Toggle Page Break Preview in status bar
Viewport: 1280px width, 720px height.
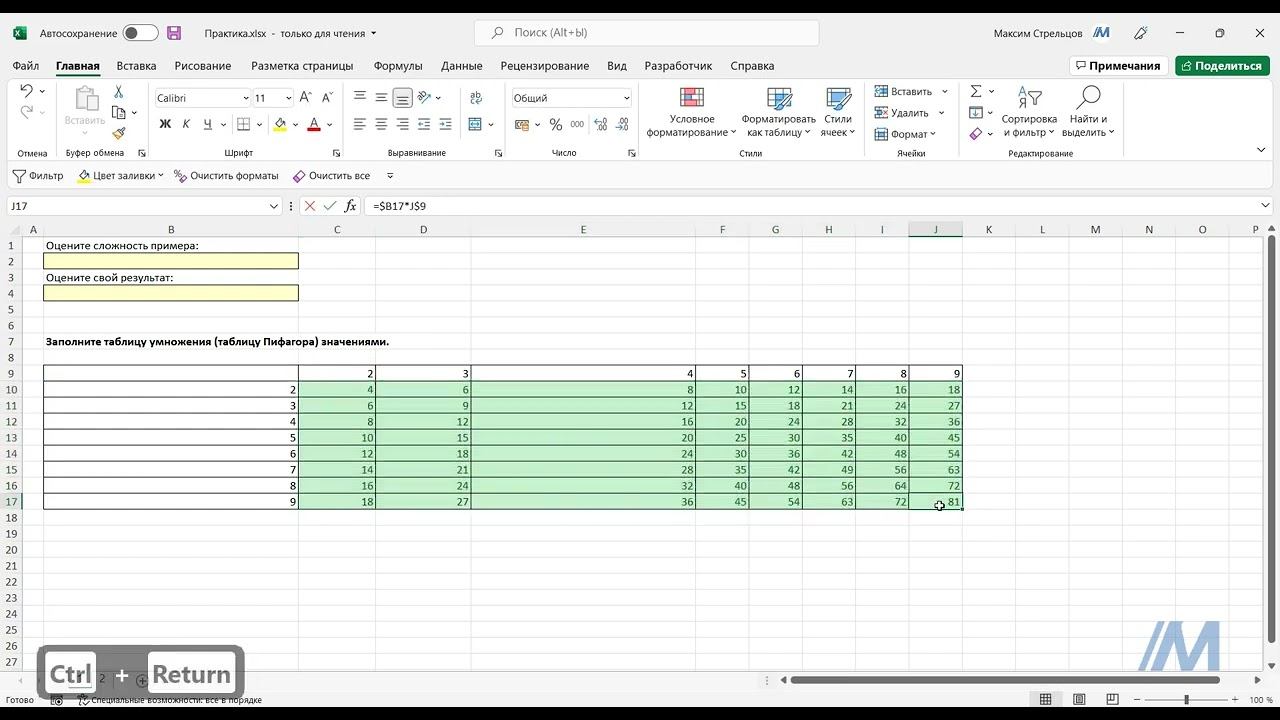click(1112, 699)
